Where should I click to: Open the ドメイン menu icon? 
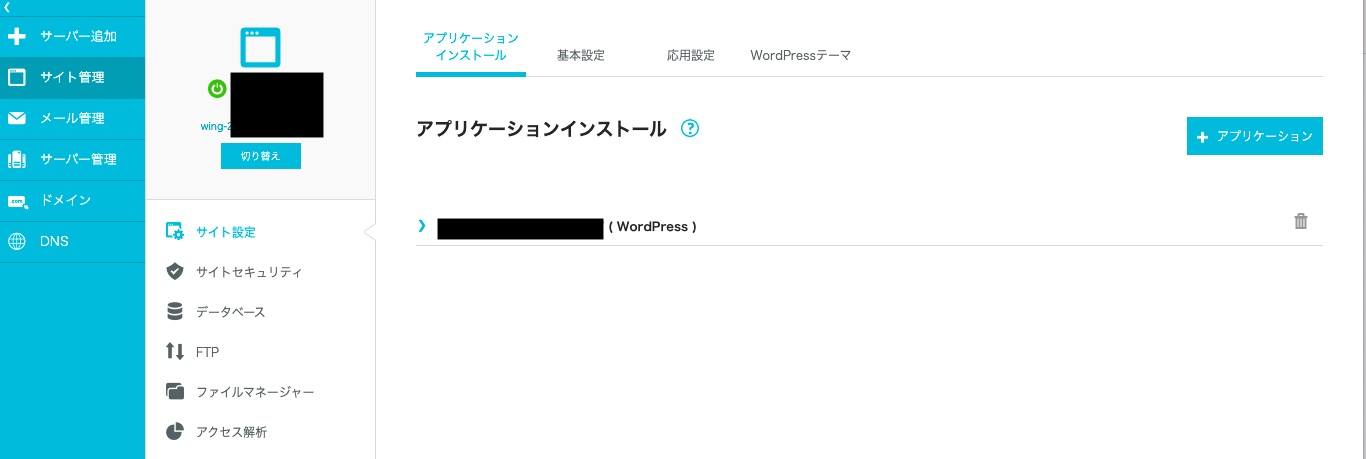pyautogui.click(x=17, y=201)
